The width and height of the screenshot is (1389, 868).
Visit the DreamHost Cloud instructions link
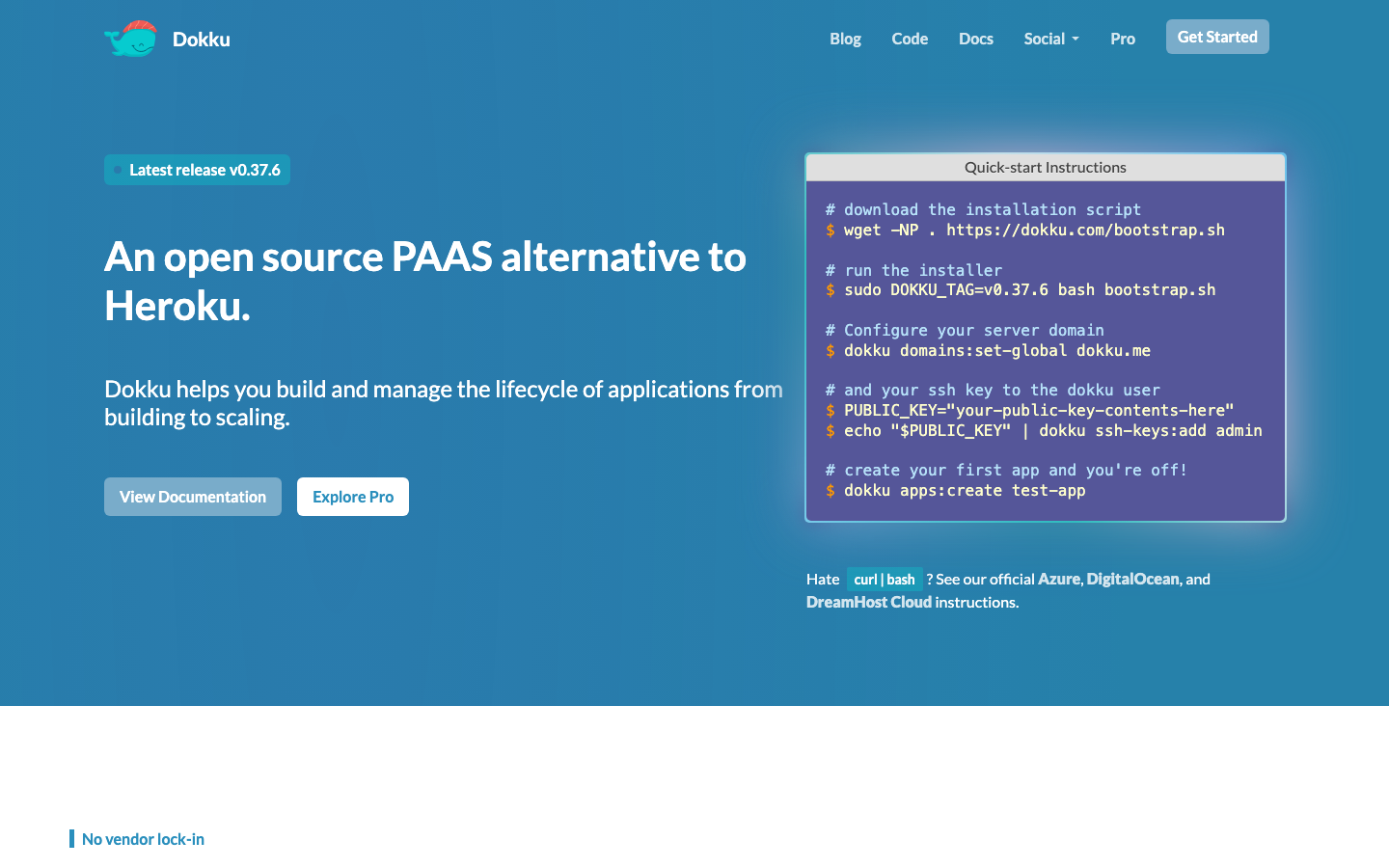click(x=868, y=602)
